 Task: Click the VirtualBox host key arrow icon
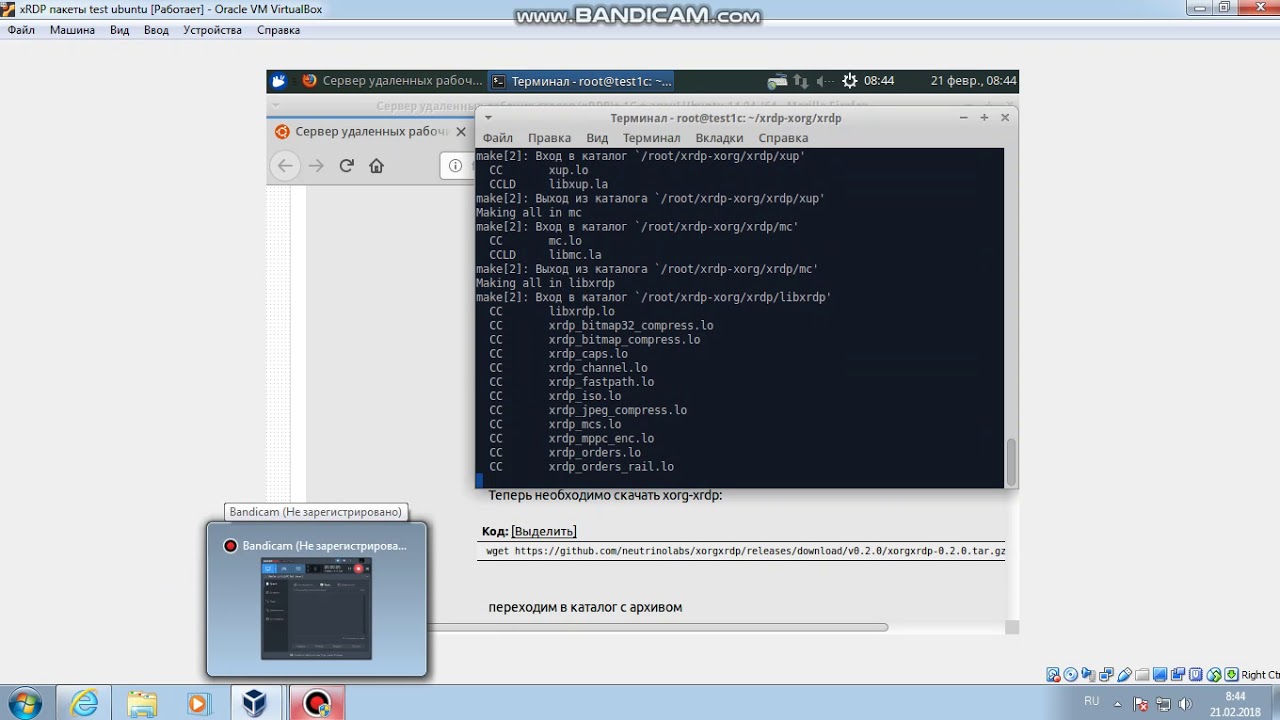coord(1232,675)
